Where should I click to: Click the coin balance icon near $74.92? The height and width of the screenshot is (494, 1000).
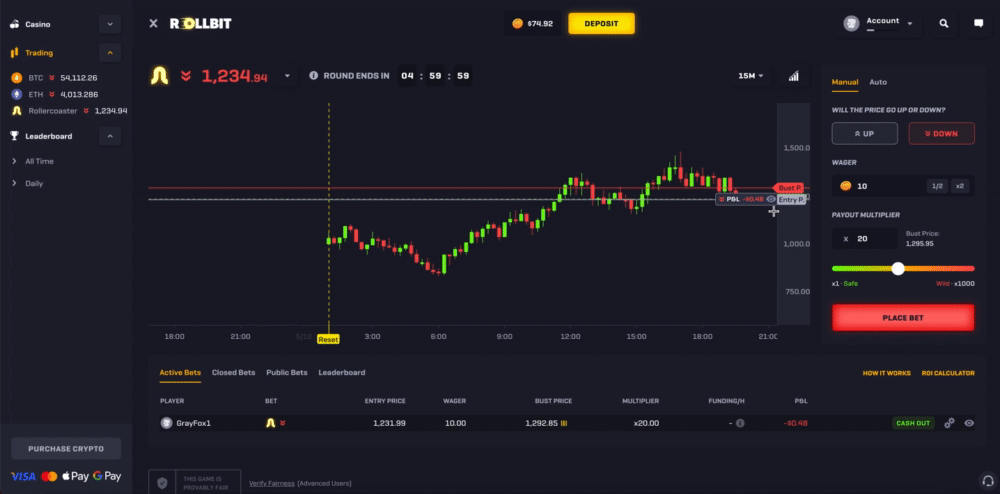coord(517,24)
